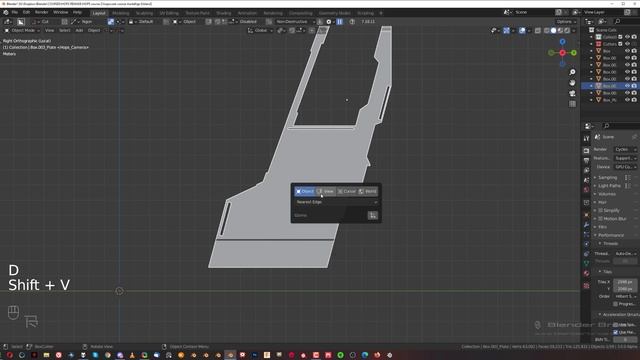Toggle Use Hair BVH checkbox
This screenshot has width=640, height=360.
point(616,332)
